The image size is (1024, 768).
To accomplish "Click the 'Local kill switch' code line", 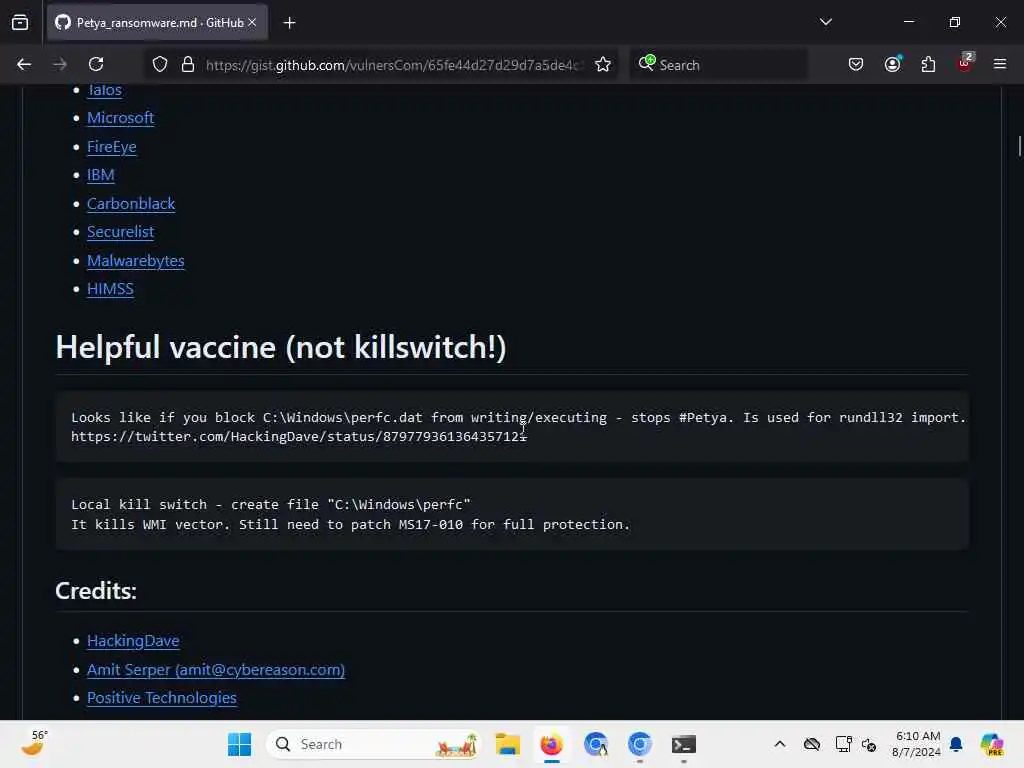I will tap(271, 504).
